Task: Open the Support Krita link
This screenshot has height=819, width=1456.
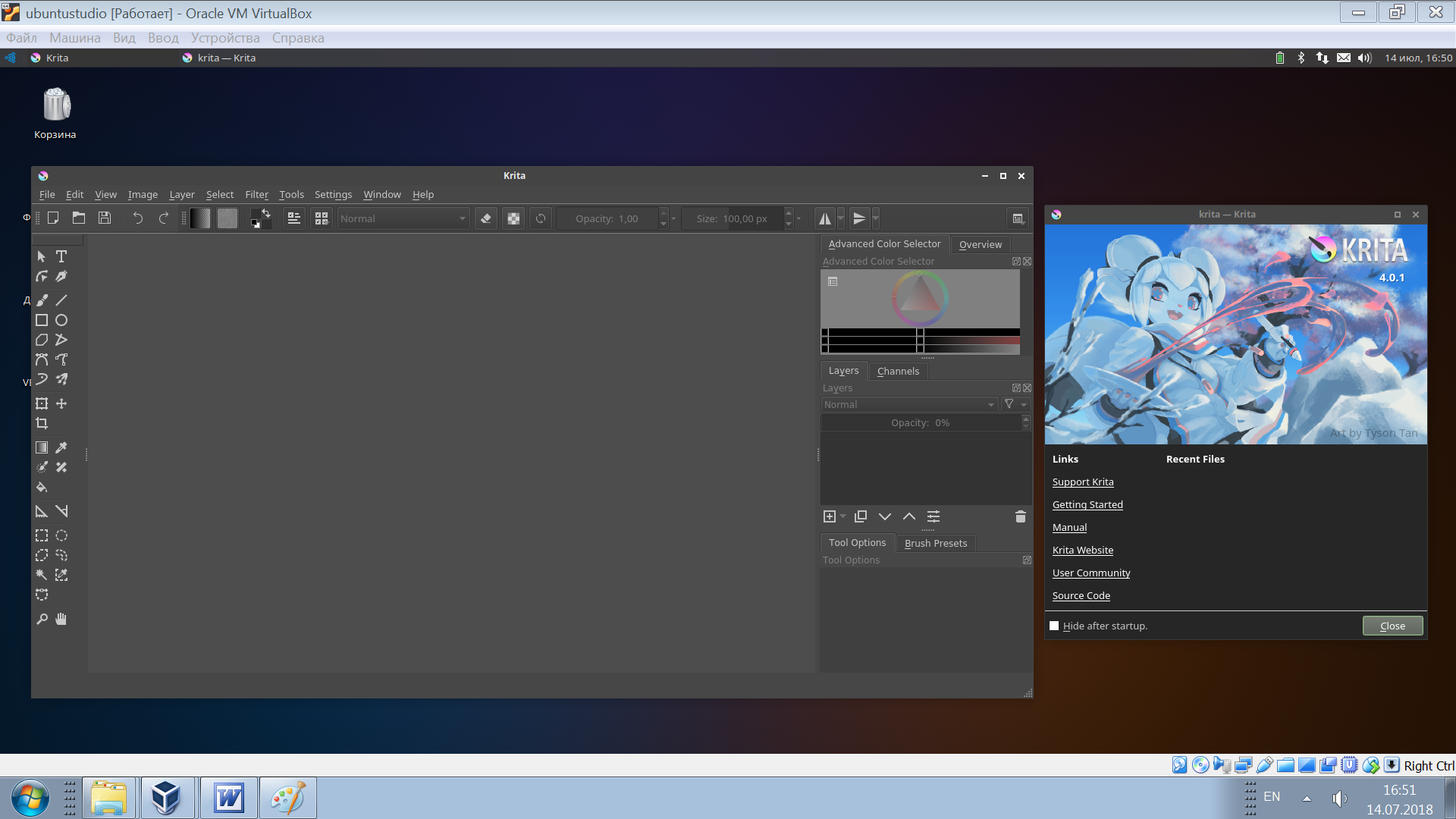Action: pyautogui.click(x=1083, y=482)
